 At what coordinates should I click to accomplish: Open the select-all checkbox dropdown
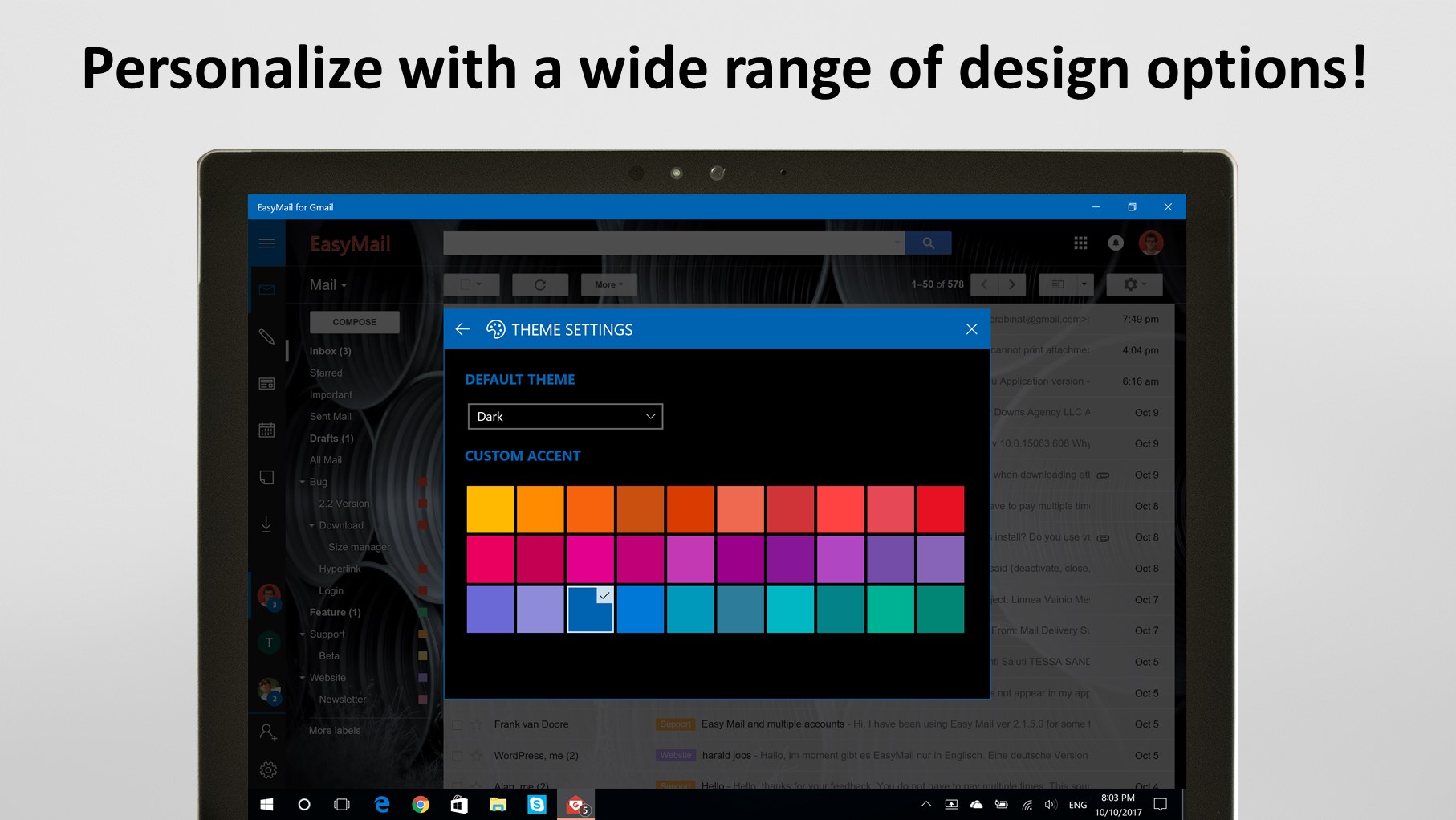[x=471, y=284]
